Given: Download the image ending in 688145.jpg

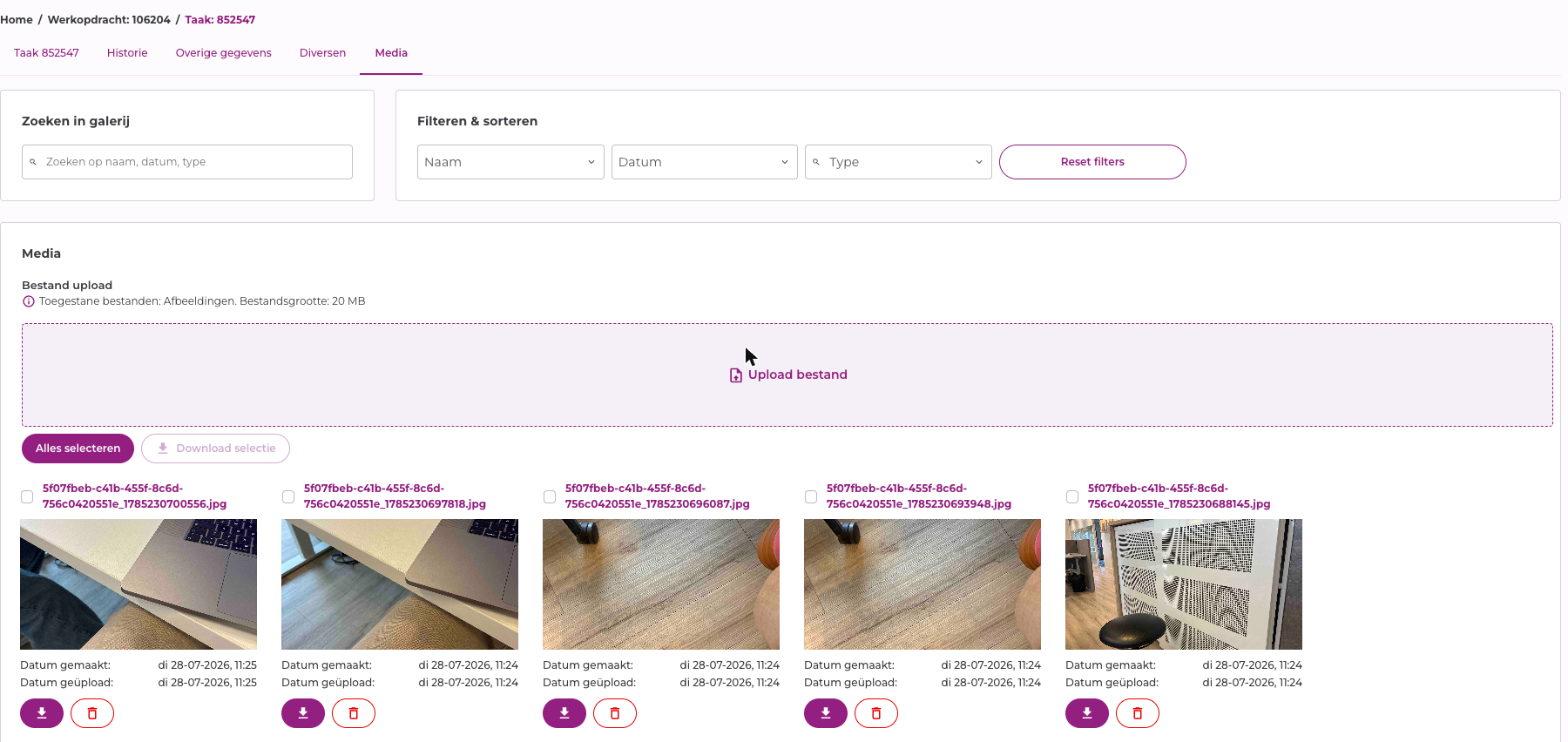Looking at the screenshot, I should tap(1087, 713).
